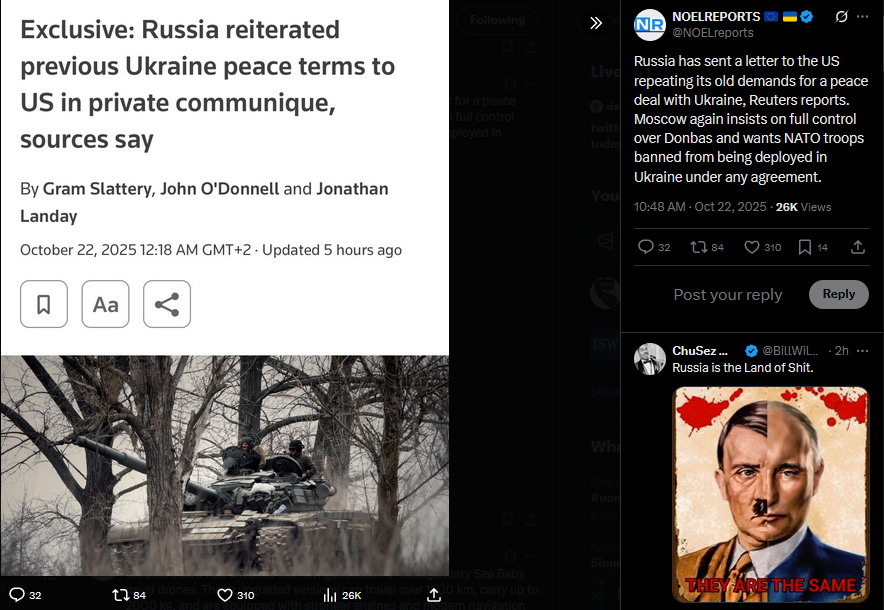
Task: Click the Grok icon beside NOELREPORTS name
Action: pos(841,17)
